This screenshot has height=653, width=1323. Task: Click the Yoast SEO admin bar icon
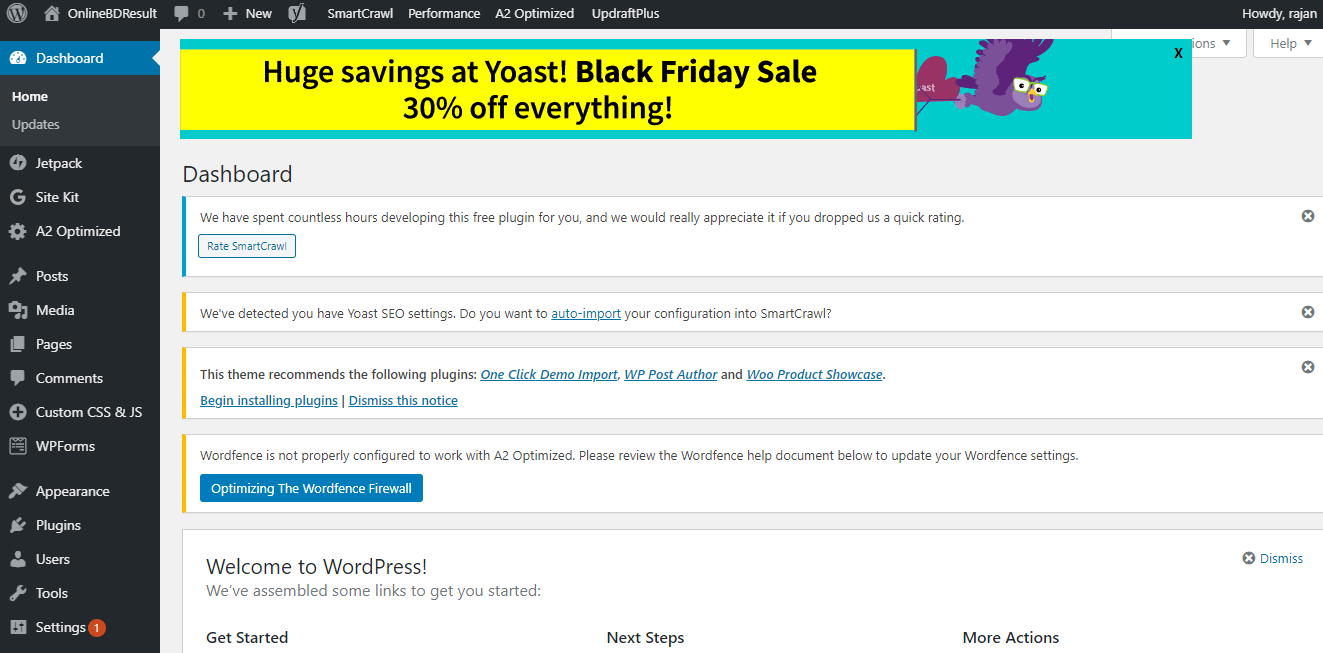pos(297,14)
